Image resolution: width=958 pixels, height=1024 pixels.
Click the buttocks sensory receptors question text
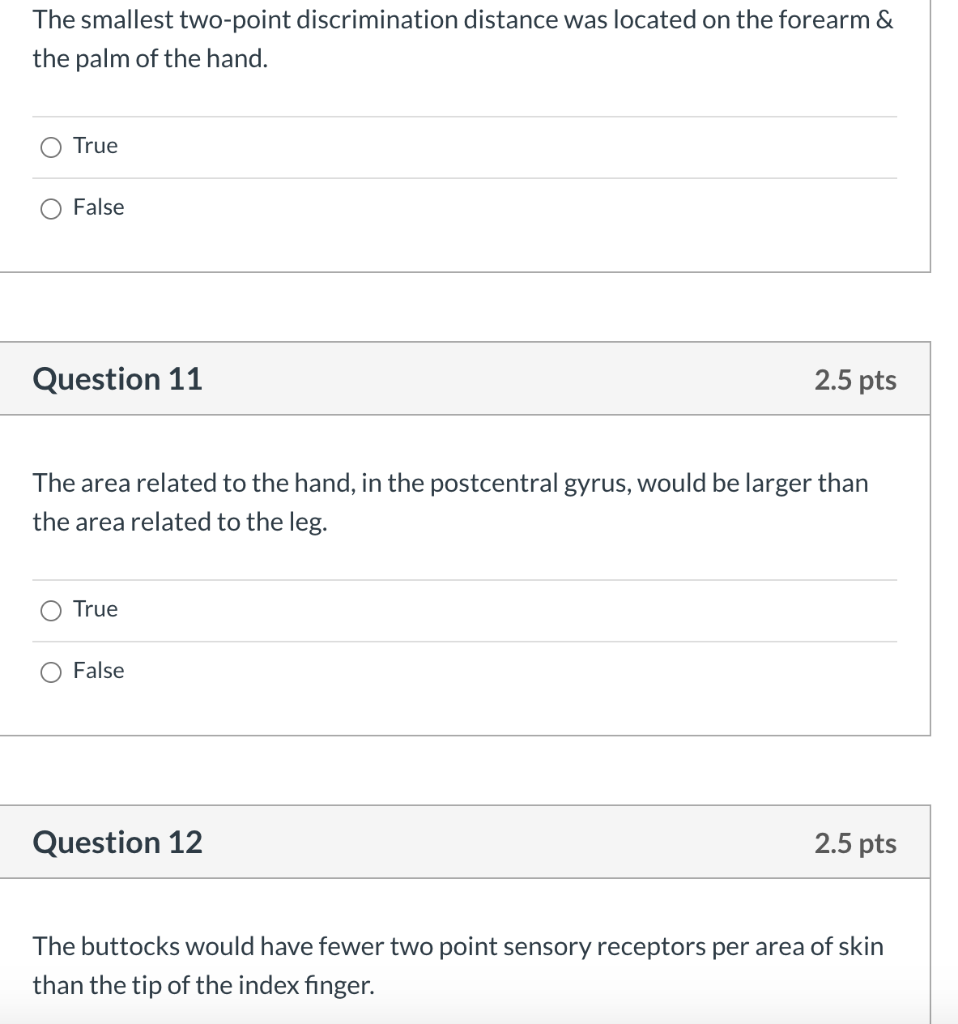click(457, 965)
